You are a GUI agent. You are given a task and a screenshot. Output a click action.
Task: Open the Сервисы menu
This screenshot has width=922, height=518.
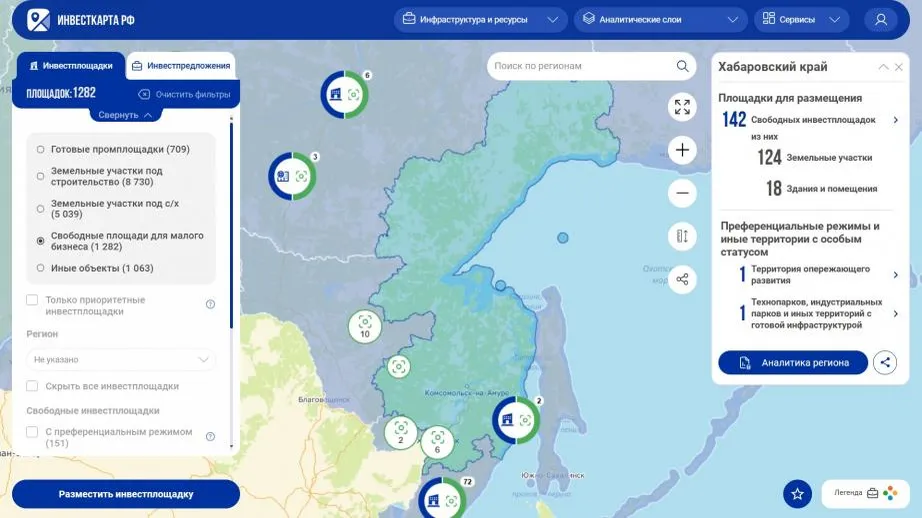801,20
